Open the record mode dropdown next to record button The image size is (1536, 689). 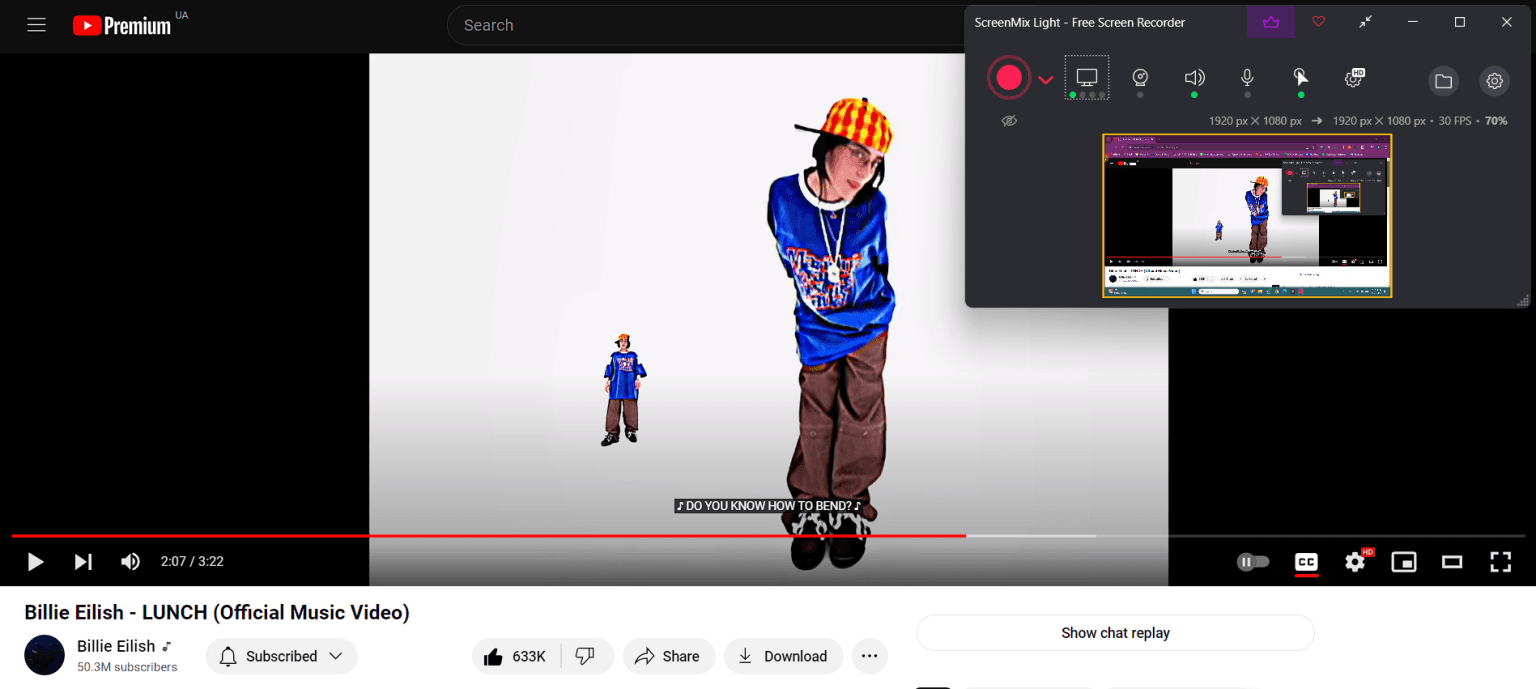coord(1046,79)
